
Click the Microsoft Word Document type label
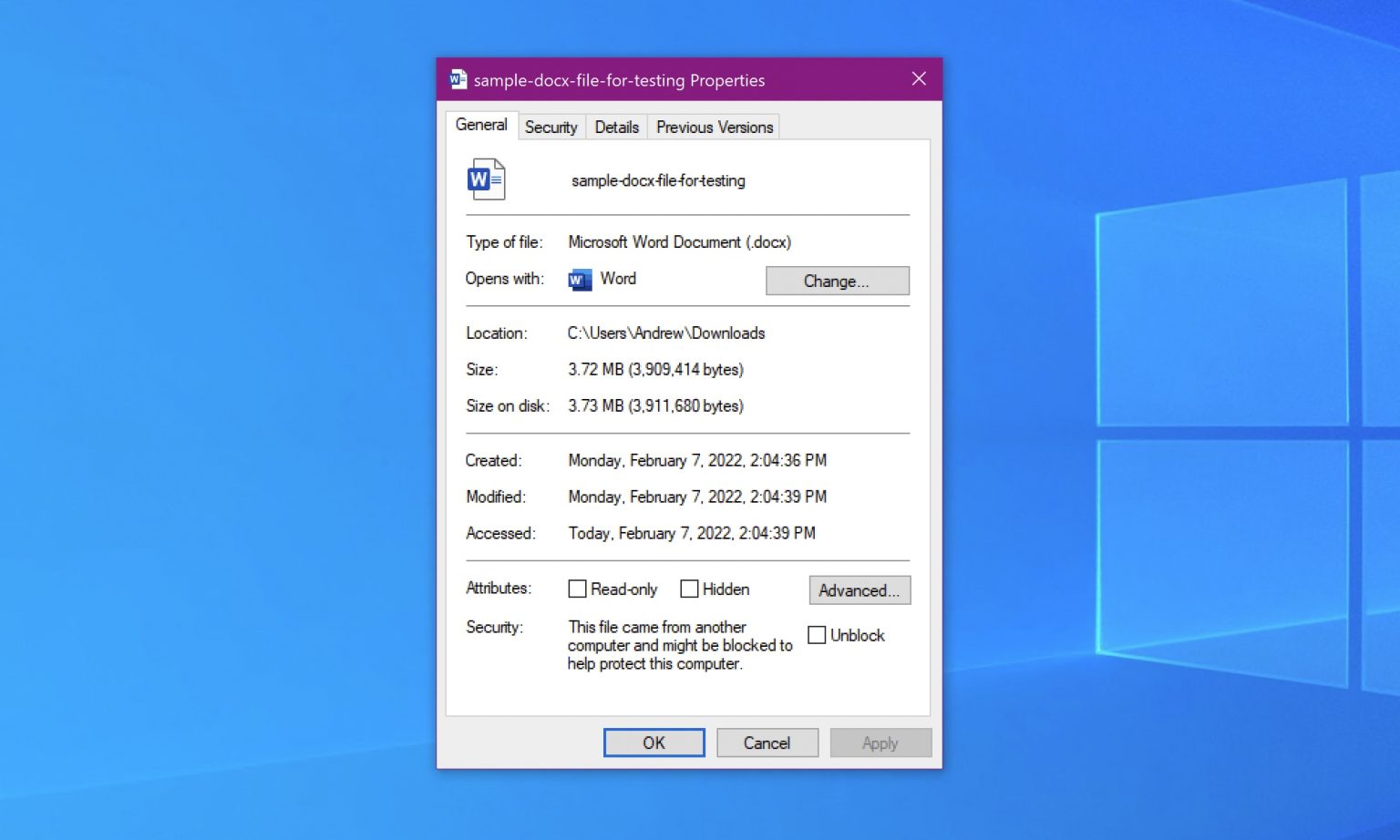click(679, 242)
